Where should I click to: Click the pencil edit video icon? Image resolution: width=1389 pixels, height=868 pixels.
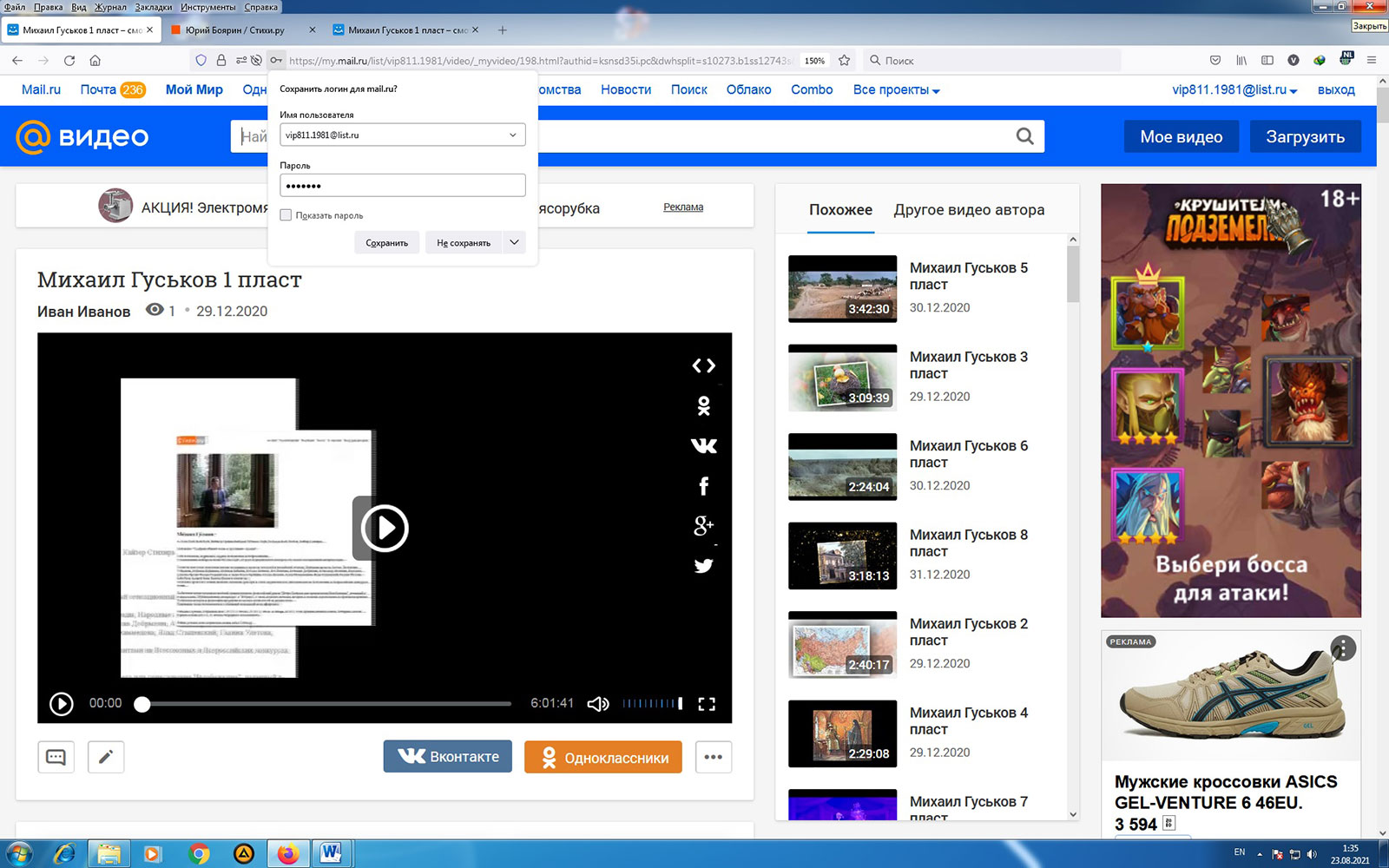pyautogui.click(x=106, y=757)
